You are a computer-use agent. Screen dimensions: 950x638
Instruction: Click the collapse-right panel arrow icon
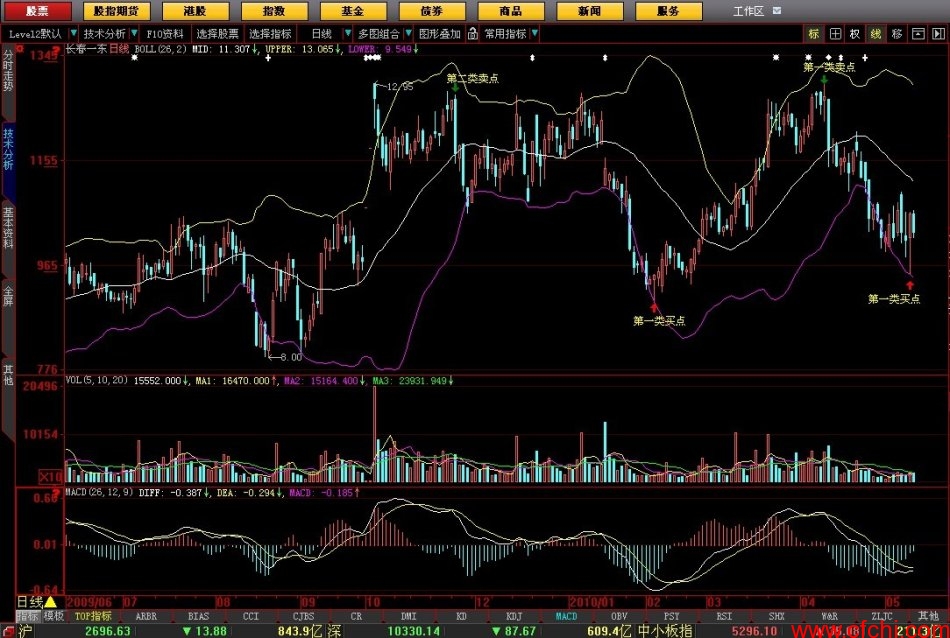tap(938, 34)
